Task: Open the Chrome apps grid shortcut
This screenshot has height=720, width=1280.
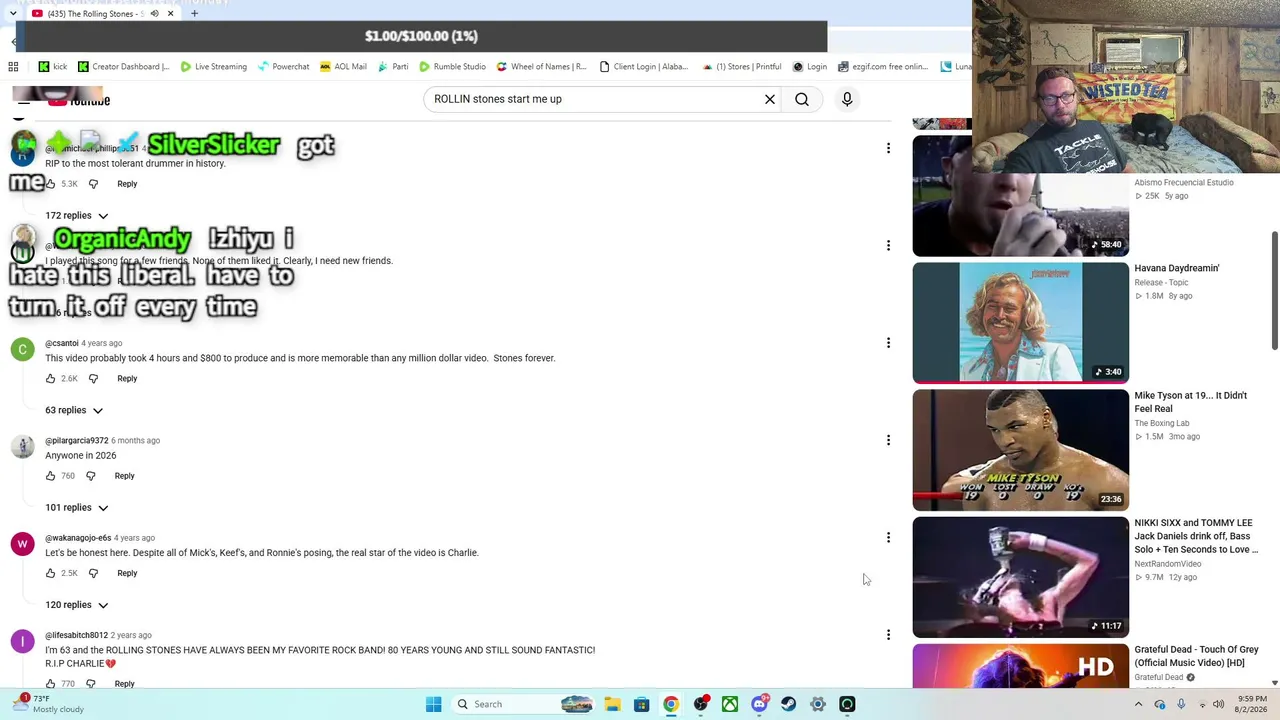Action: coord(13,67)
